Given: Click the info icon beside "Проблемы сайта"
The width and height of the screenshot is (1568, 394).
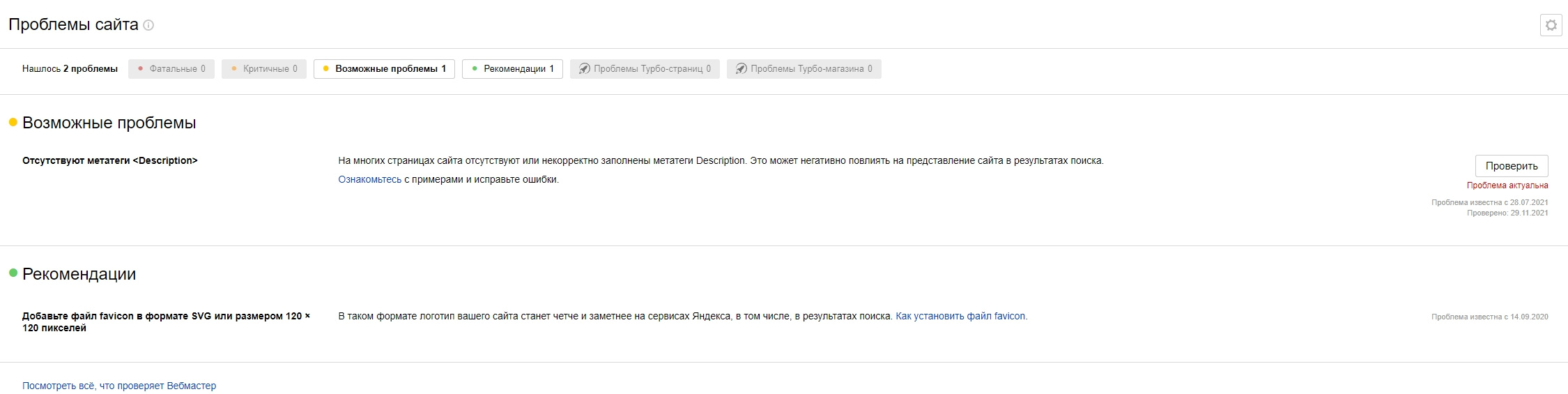Looking at the screenshot, I should click(148, 25).
